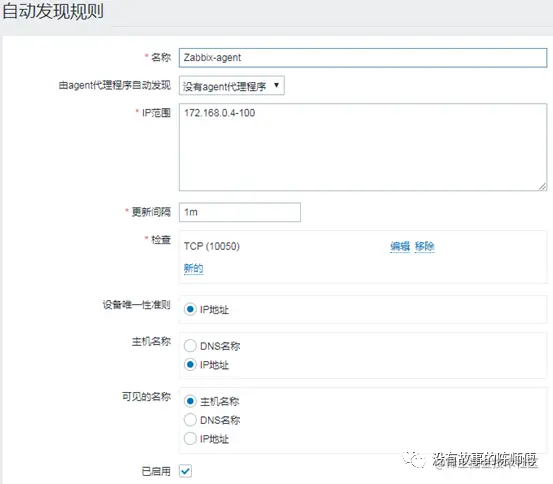553x484 pixels.
Task: Toggle the 已启用 checkbox
Action: coord(186,471)
